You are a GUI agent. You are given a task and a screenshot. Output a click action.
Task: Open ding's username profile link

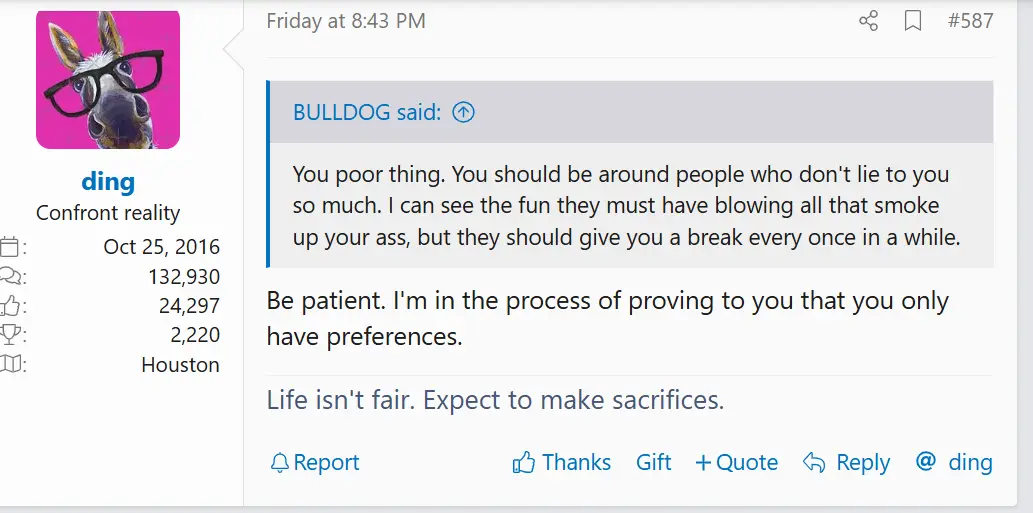click(x=108, y=181)
